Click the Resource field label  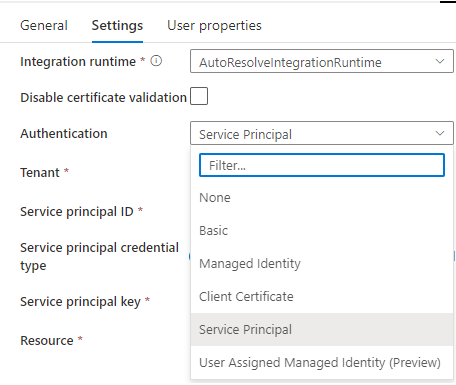(x=47, y=341)
